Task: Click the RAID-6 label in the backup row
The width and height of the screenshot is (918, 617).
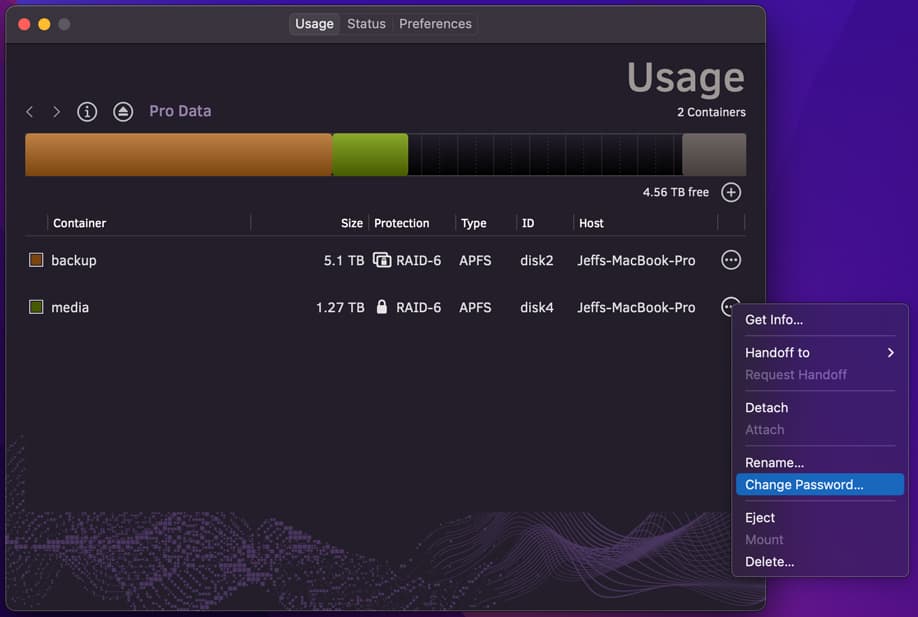Action: point(419,260)
